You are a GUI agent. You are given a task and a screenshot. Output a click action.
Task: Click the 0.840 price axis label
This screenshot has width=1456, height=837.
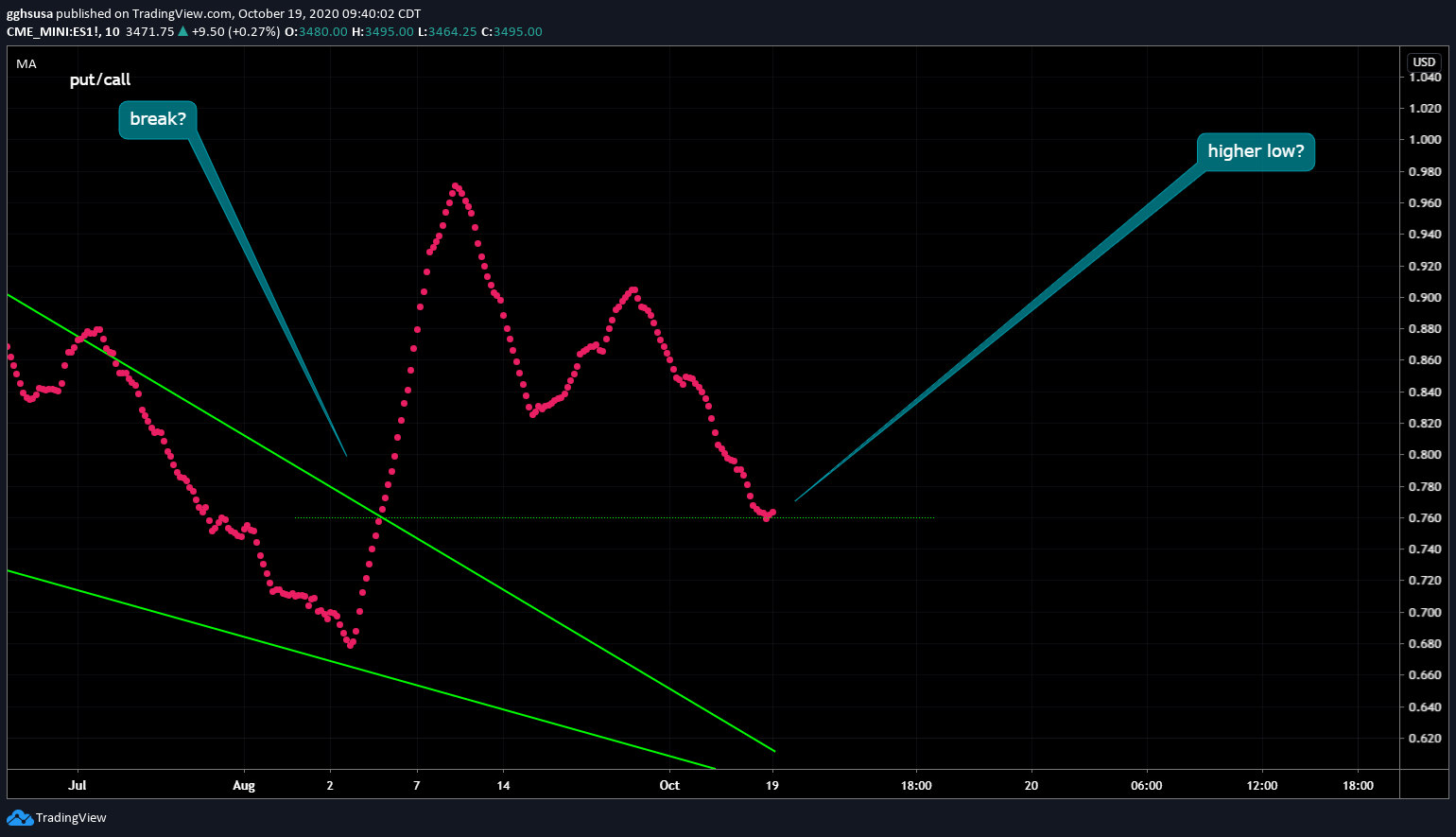(1425, 392)
